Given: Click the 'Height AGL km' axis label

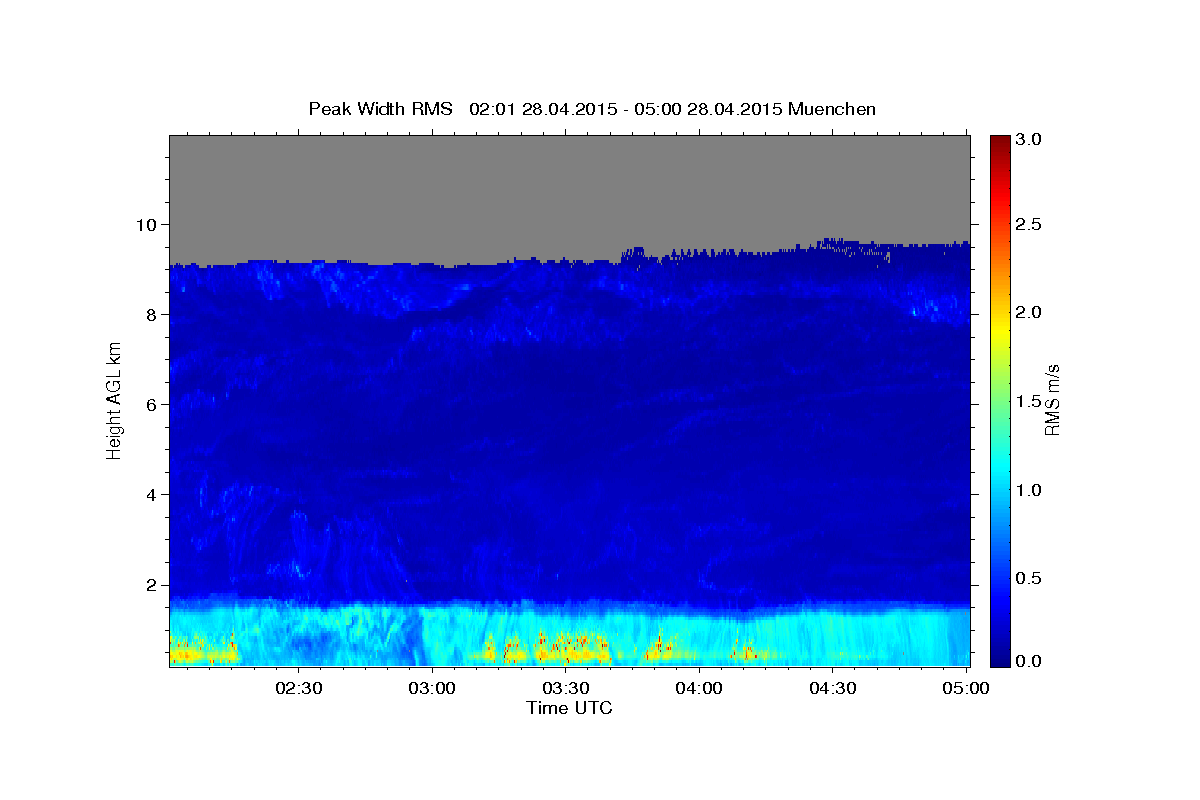Looking at the screenshot, I should [x=114, y=401].
